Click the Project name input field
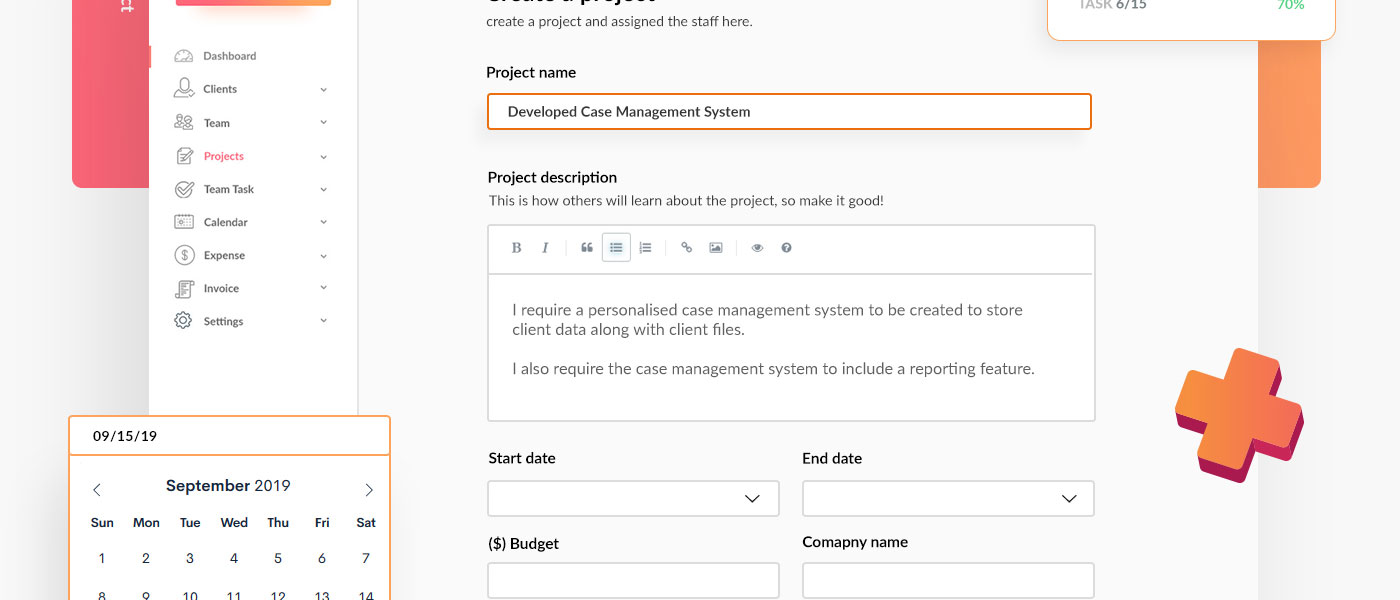Viewport: 1400px width, 600px height. tap(788, 112)
